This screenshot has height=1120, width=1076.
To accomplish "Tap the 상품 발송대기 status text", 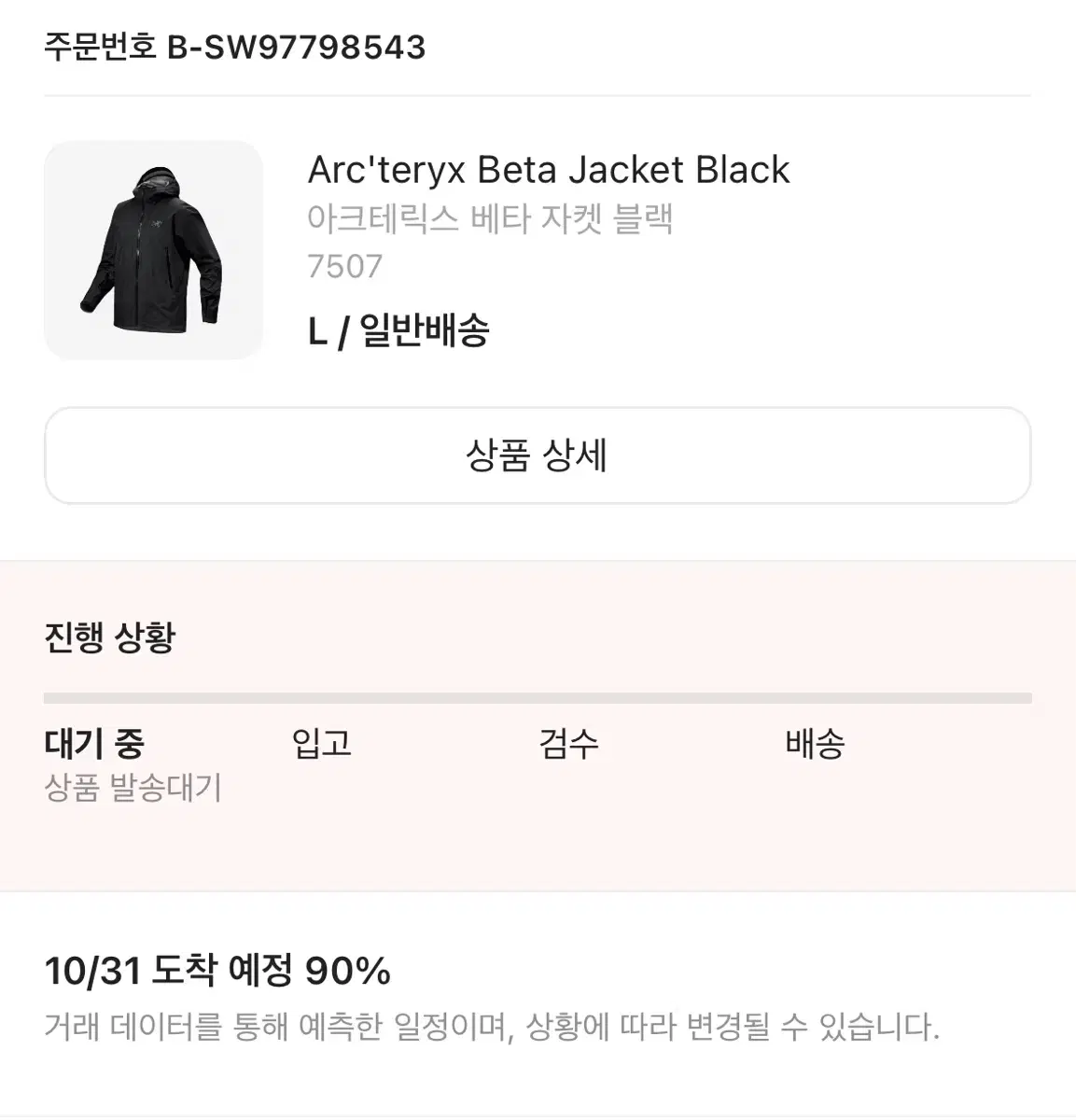I will tap(133, 788).
